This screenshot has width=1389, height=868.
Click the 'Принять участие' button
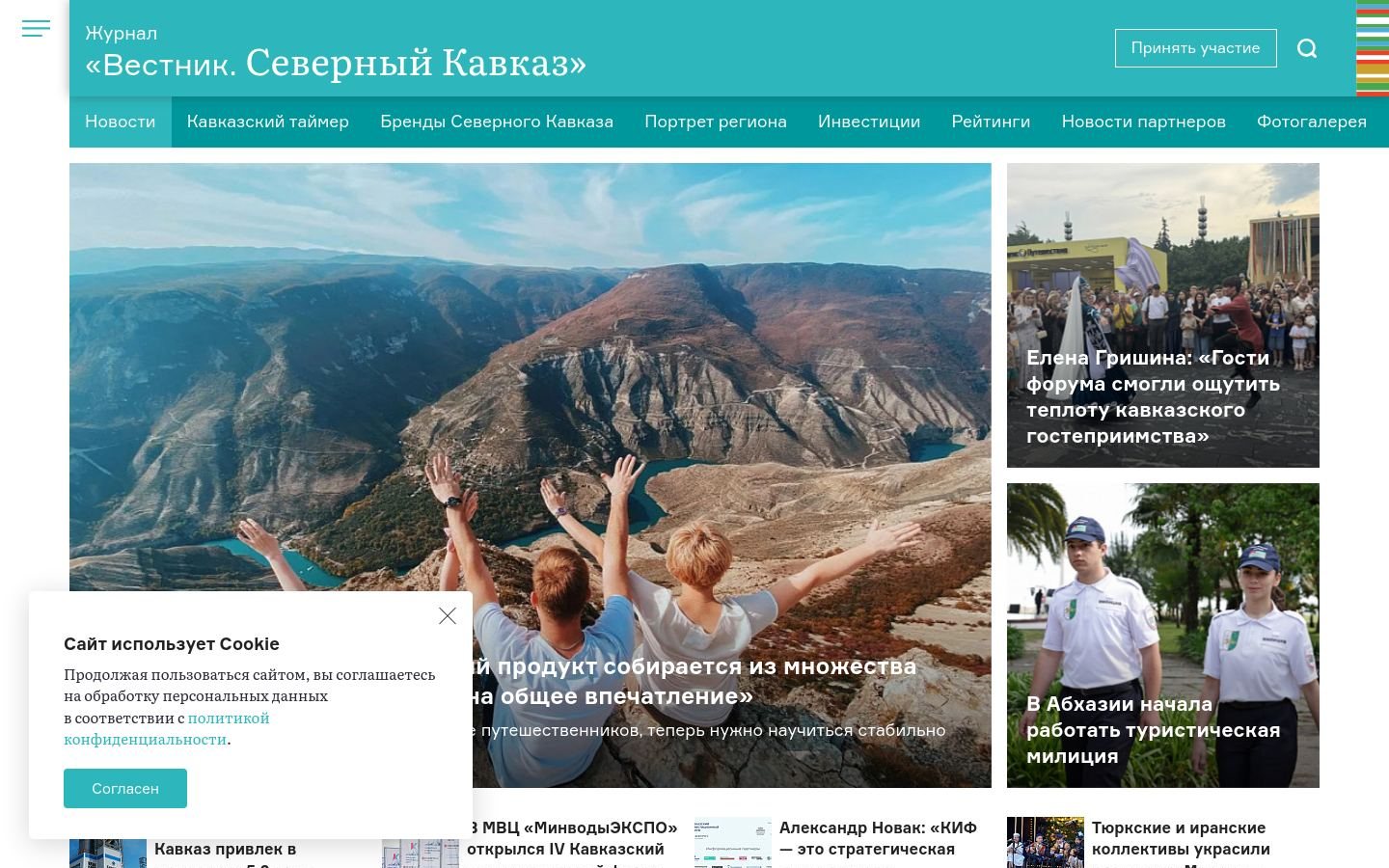(1196, 48)
